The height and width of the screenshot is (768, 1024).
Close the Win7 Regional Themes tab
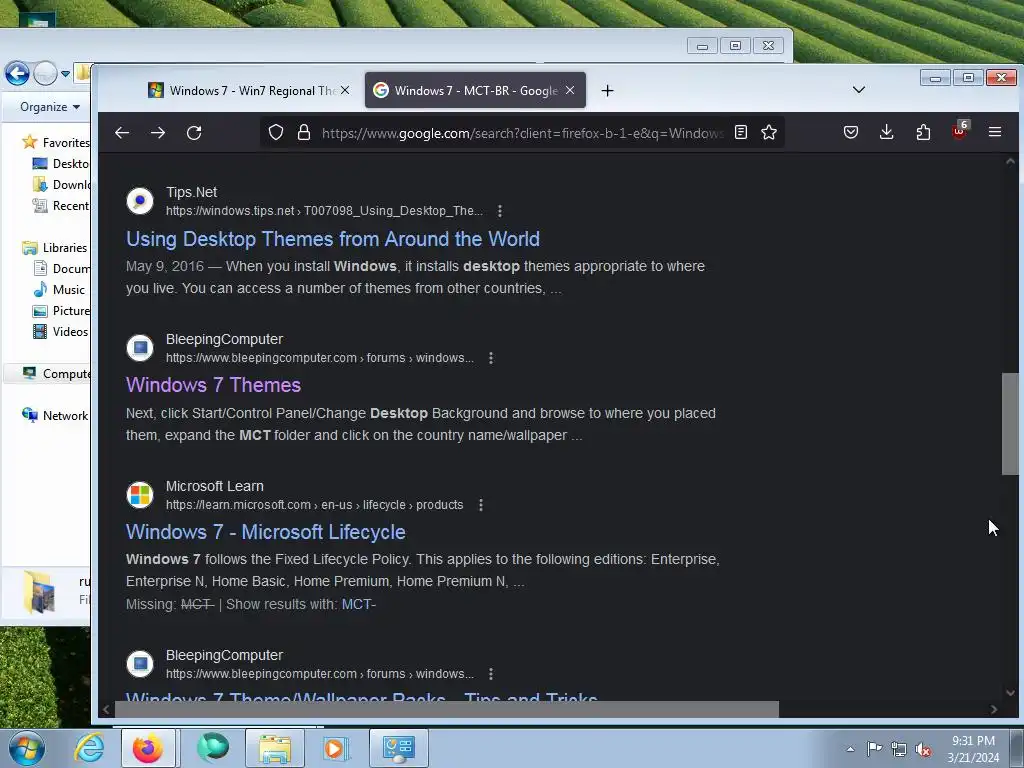pos(345,90)
